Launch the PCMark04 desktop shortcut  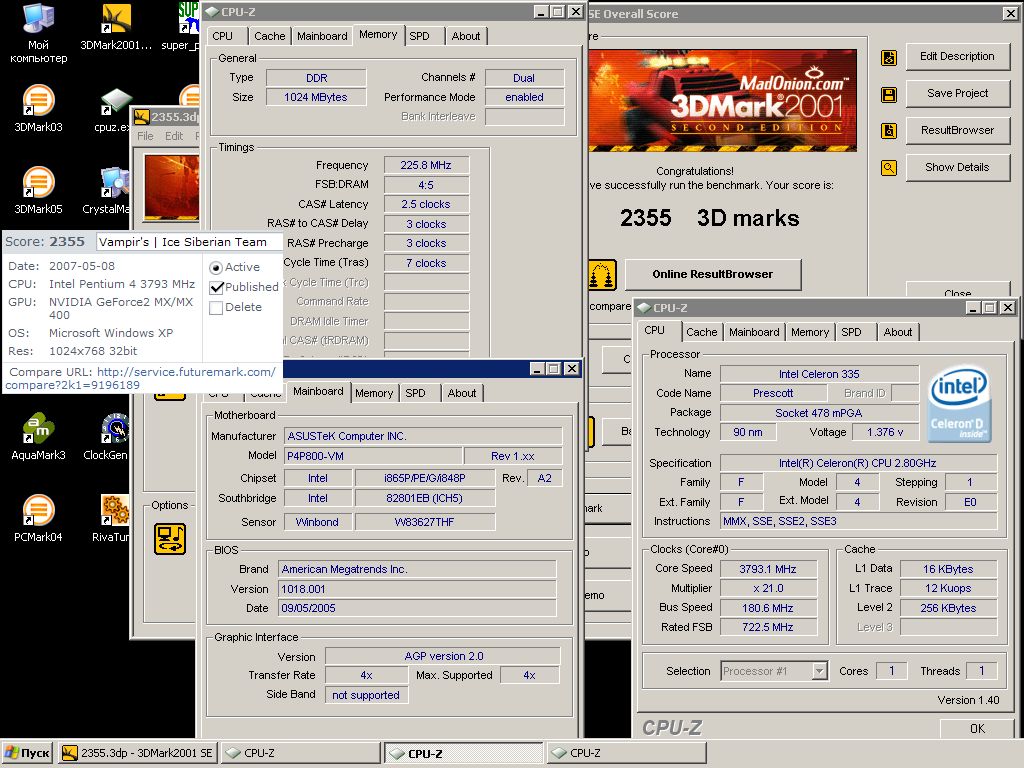(x=38, y=519)
